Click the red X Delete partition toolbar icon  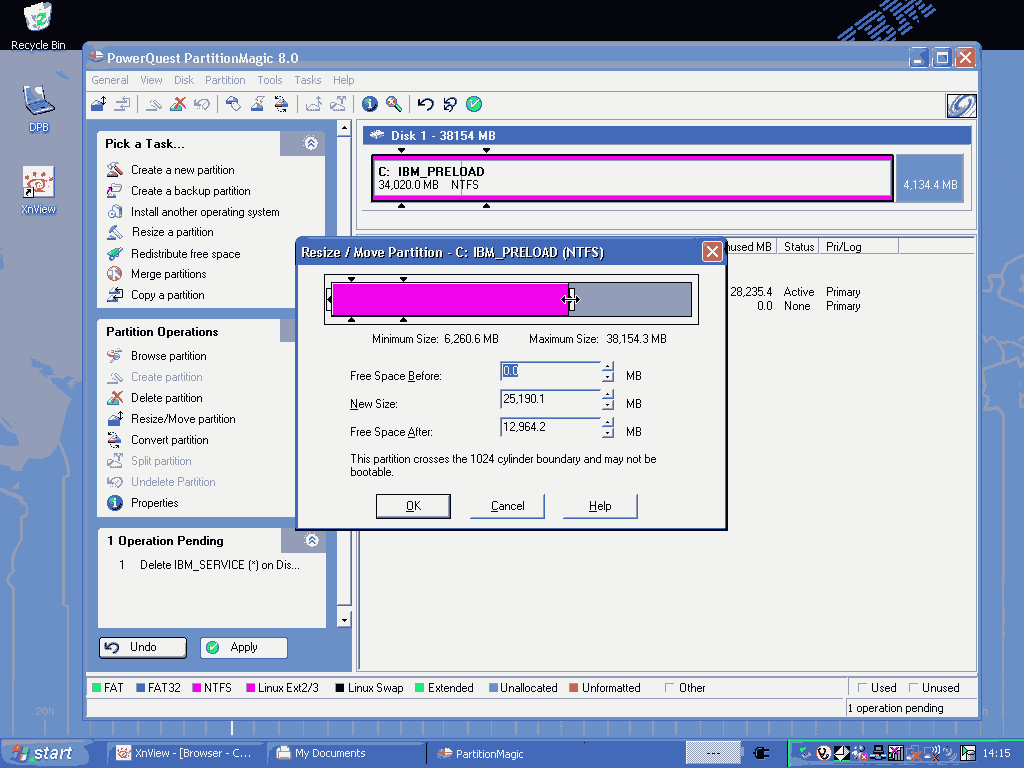pyautogui.click(x=178, y=104)
